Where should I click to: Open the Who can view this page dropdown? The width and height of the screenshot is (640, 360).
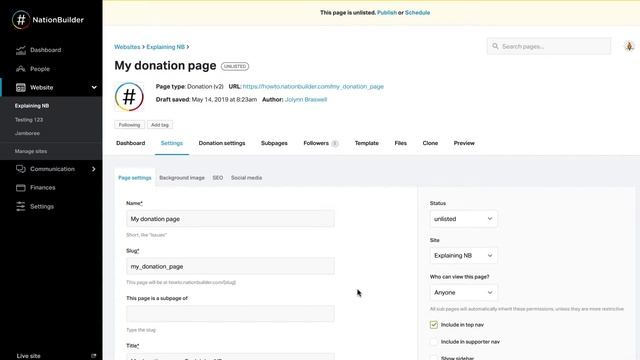coord(464,293)
